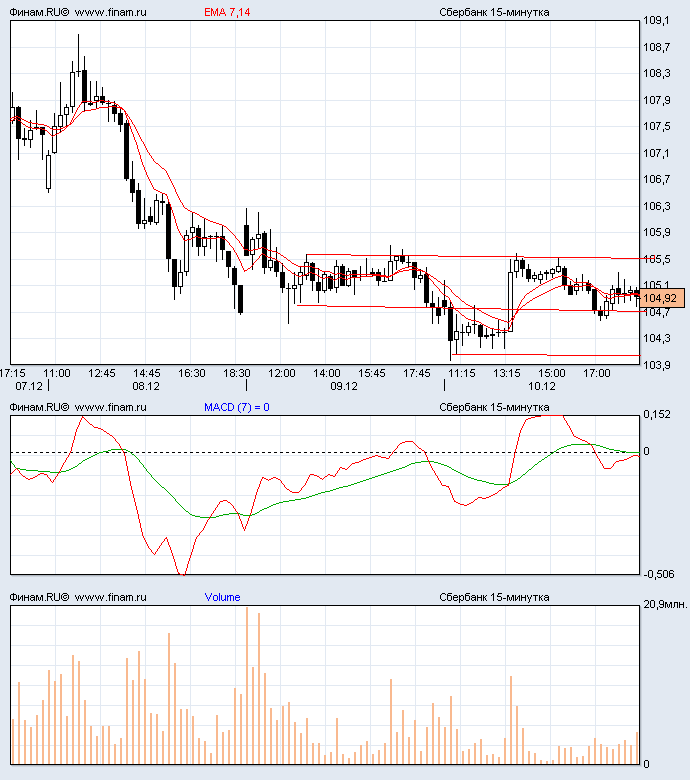Screen dimensions: 690x780
Task: Click the 104,3 price axis label
Action: 657,338
